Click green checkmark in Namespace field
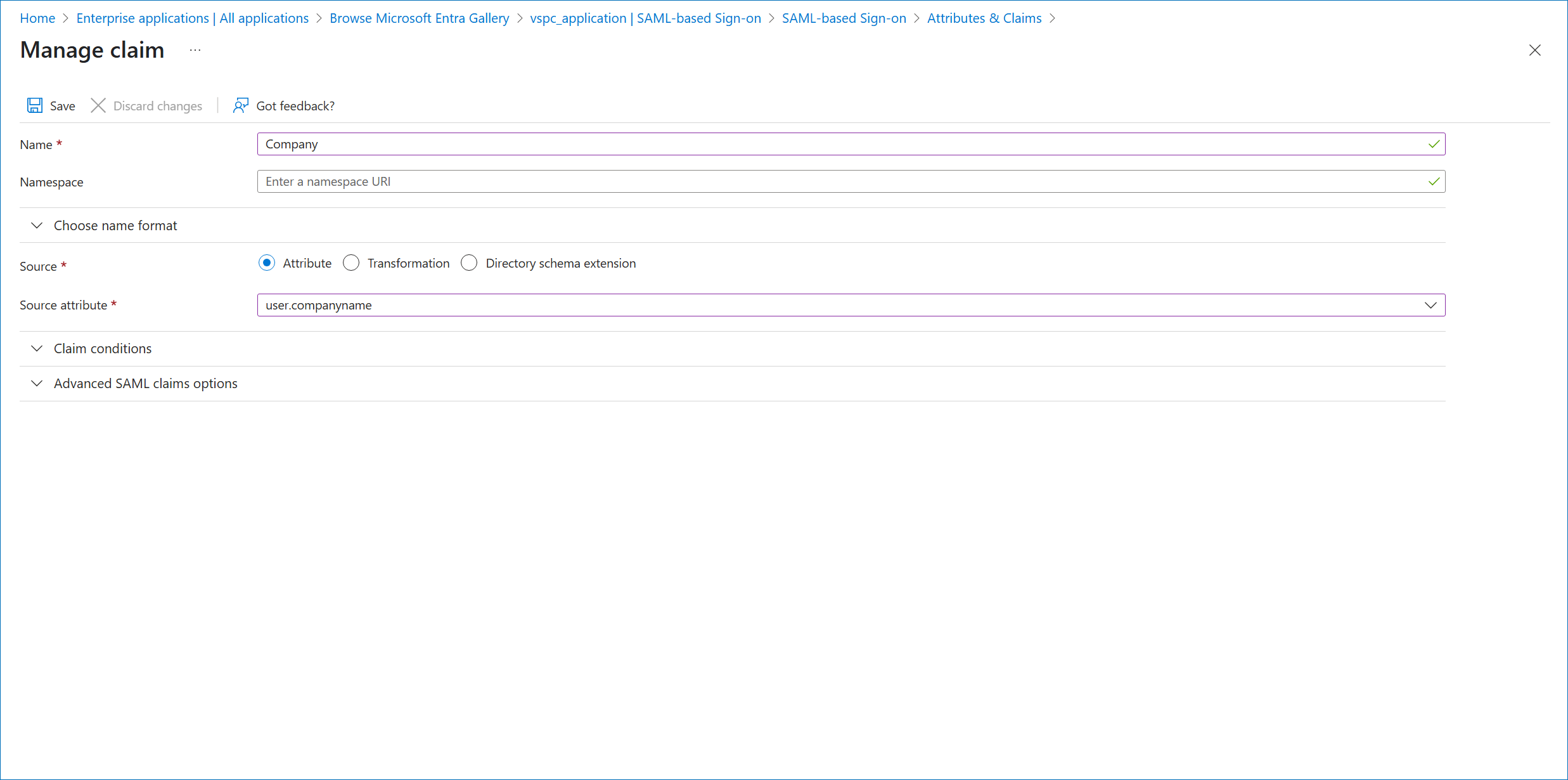This screenshot has height=780, width=1568. tap(1434, 182)
